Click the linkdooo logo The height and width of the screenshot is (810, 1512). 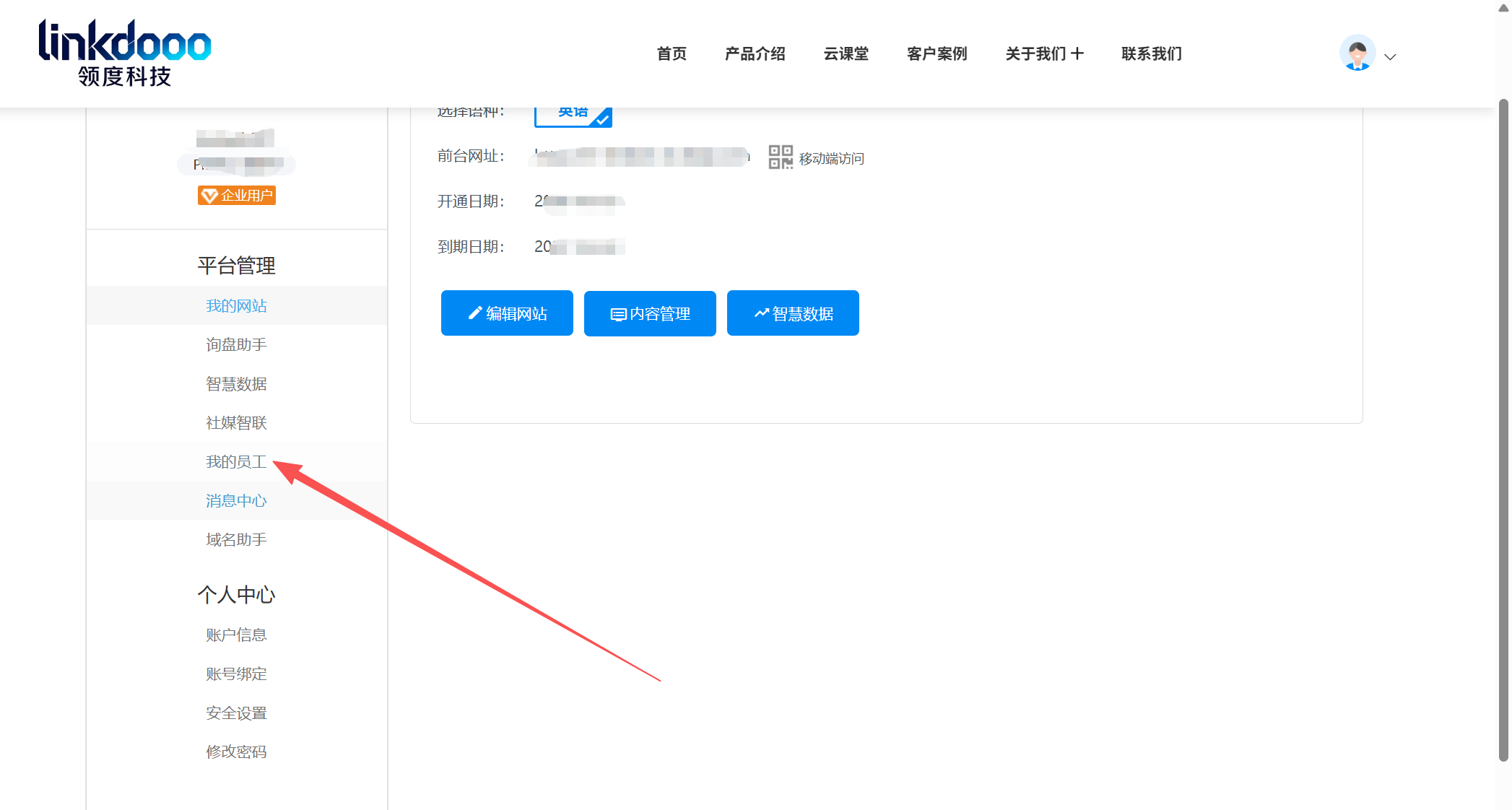coord(124,53)
